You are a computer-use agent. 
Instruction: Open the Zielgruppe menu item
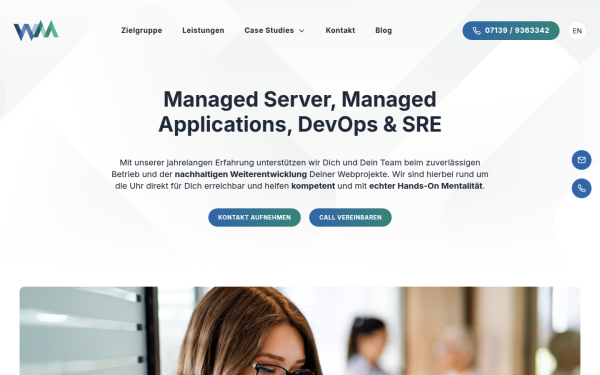(x=142, y=30)
